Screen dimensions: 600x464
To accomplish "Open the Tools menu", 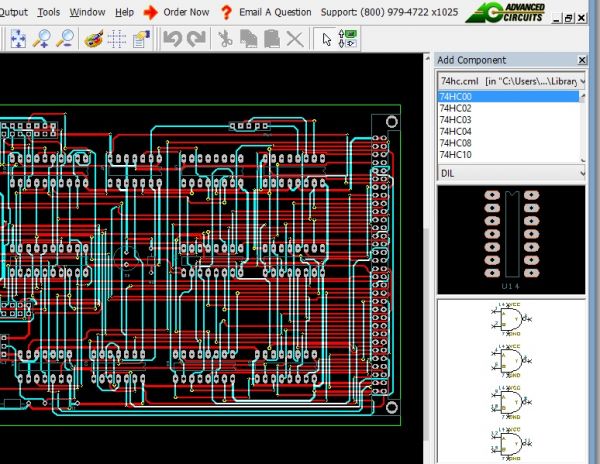I will [48, 12].
